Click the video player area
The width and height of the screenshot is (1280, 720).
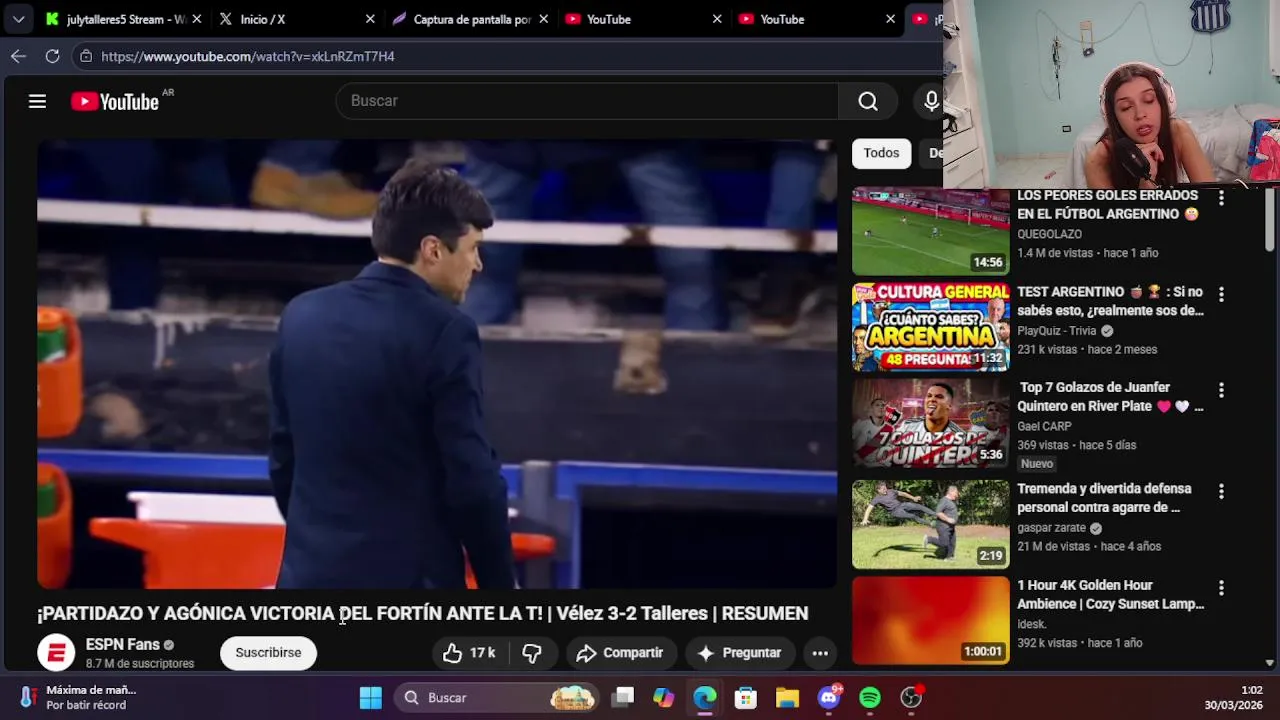pyautogui.click(x=437, y=364)
